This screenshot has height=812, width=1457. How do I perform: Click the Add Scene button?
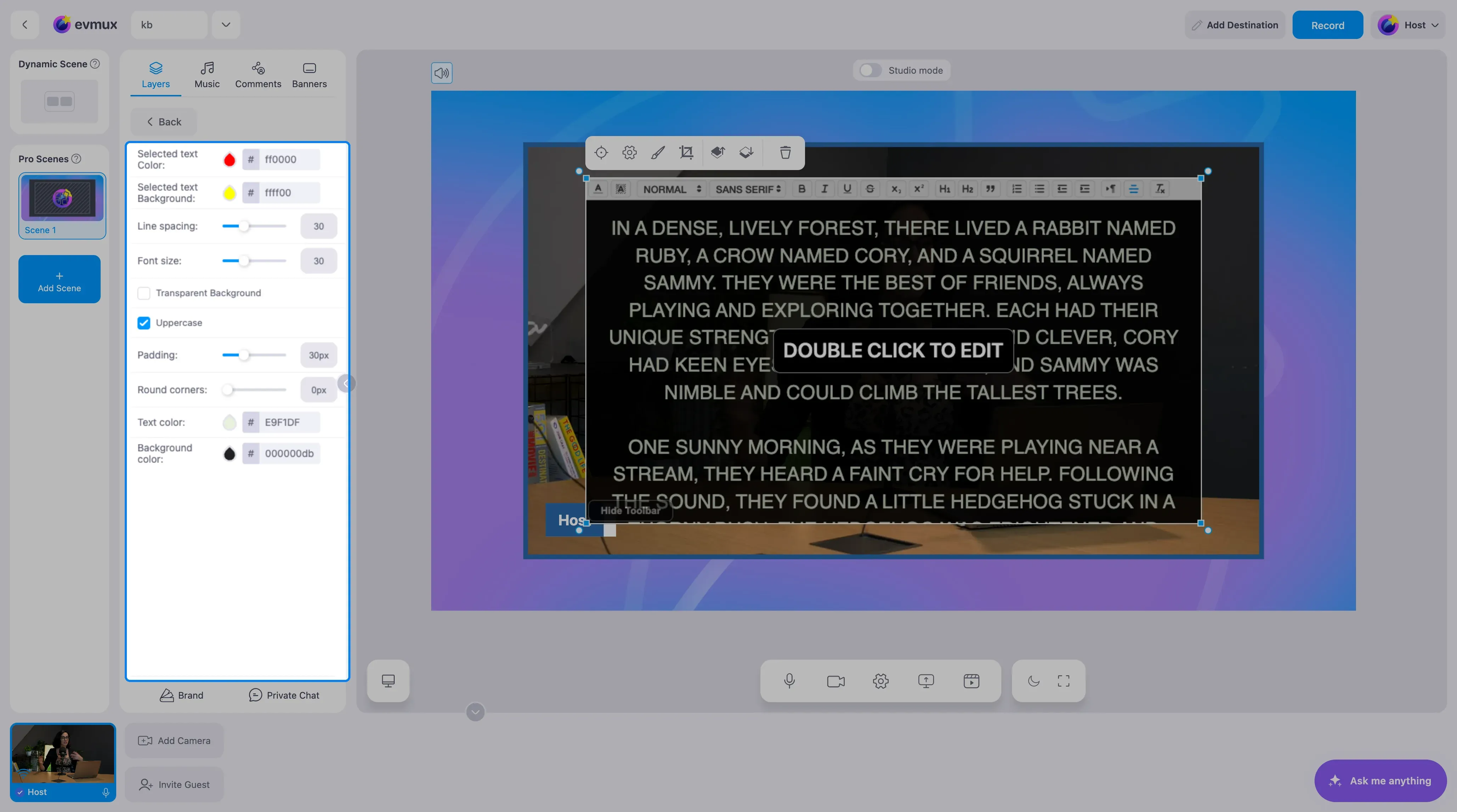60,279
